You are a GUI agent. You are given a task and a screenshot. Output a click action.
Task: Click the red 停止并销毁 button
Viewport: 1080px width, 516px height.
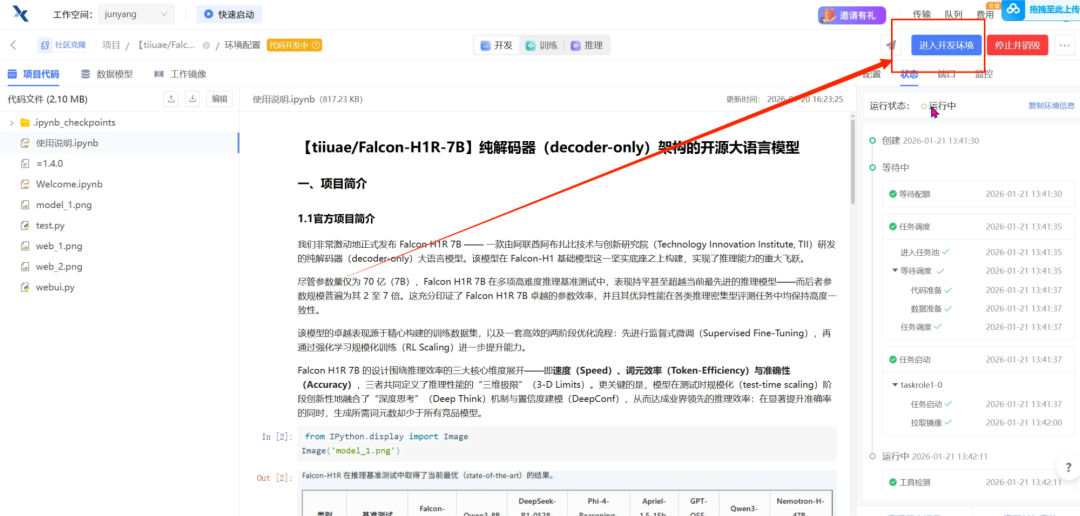(x=1017, y=45)
